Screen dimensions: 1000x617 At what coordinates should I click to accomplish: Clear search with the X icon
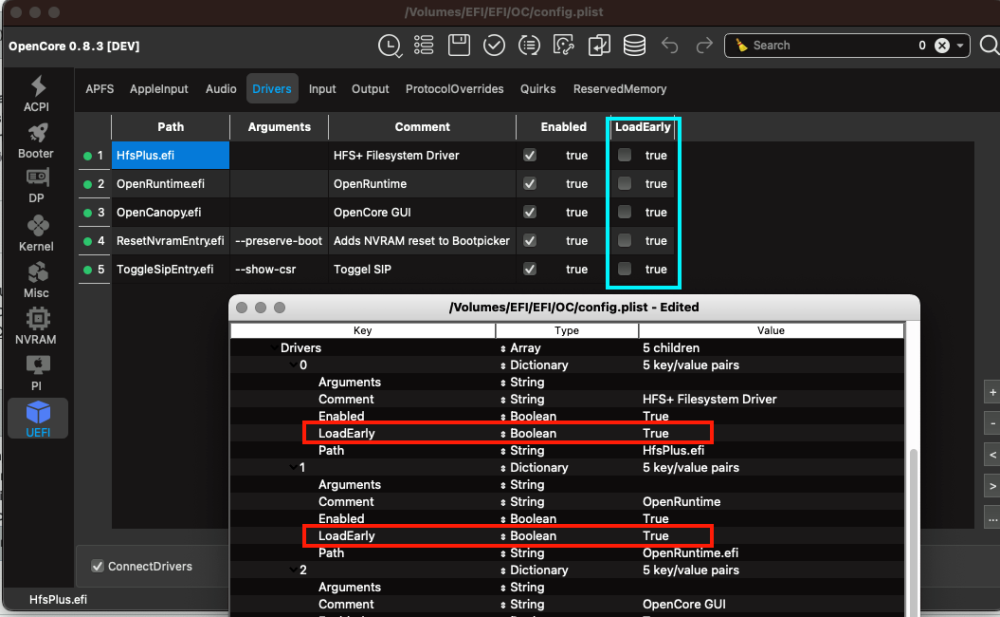(942, 45)
